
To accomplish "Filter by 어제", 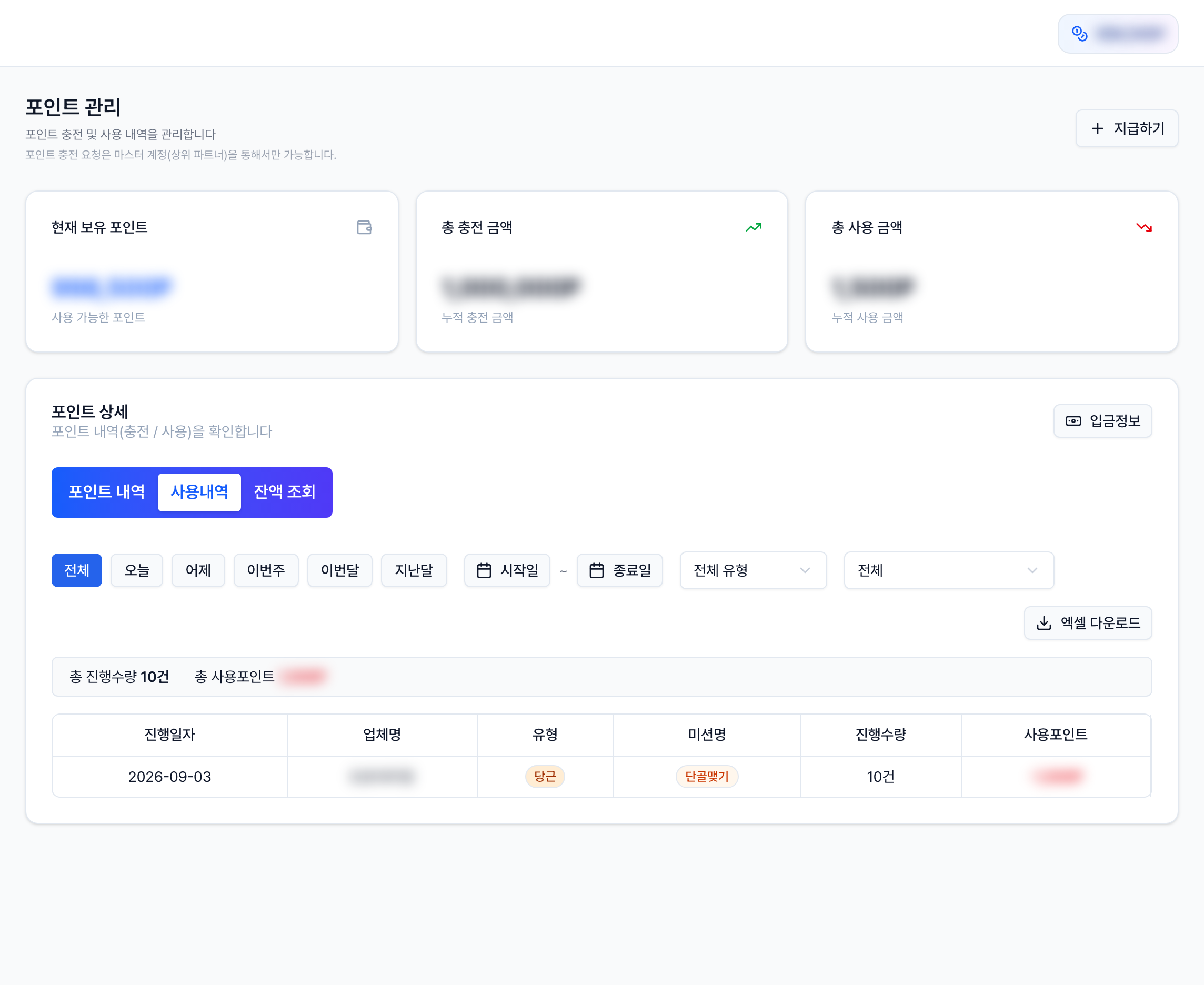I will pos(198,570).
